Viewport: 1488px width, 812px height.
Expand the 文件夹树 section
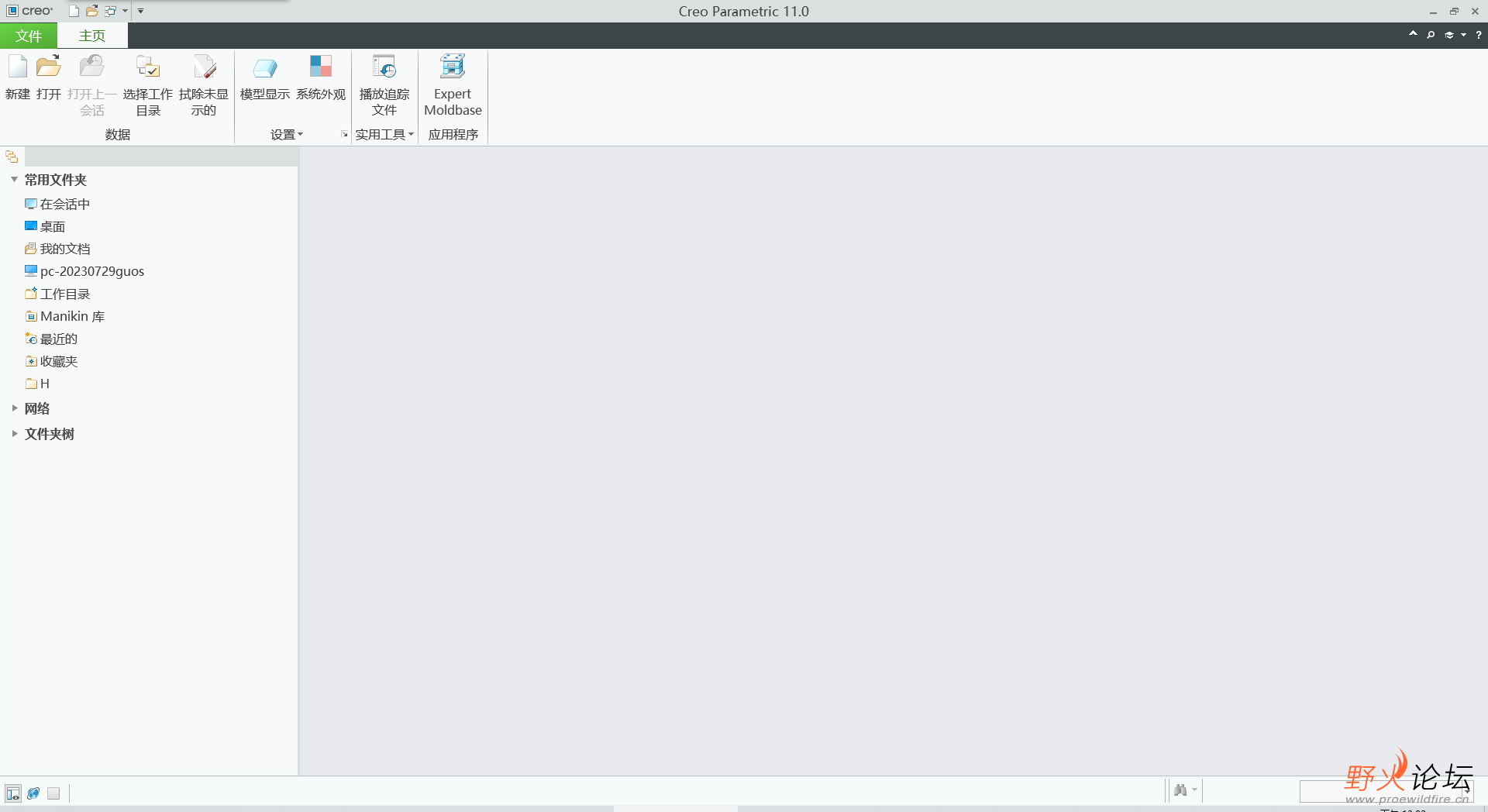(x=14, y=434)
